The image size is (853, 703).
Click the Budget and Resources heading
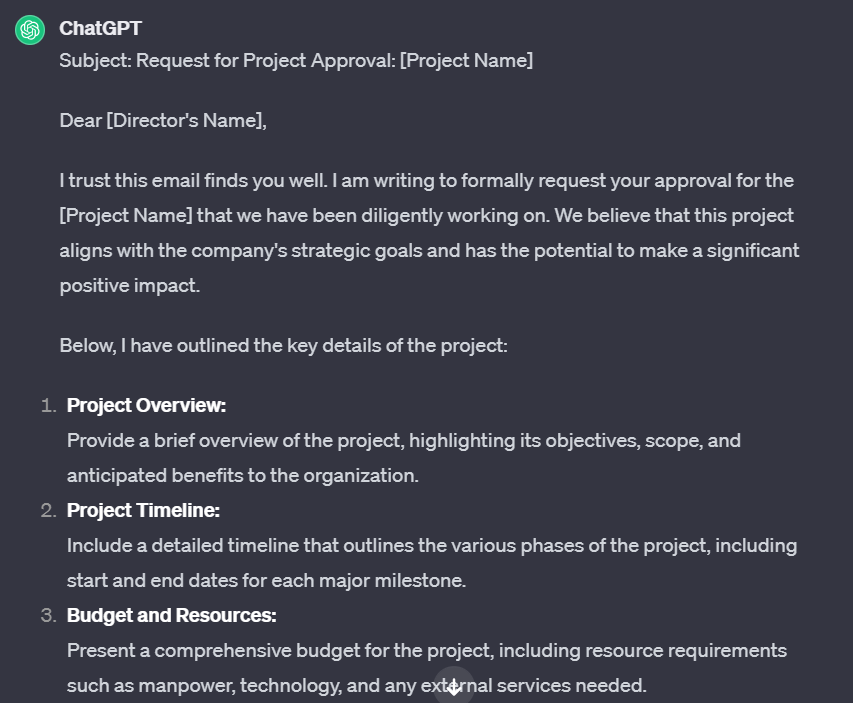coord(171,615)
